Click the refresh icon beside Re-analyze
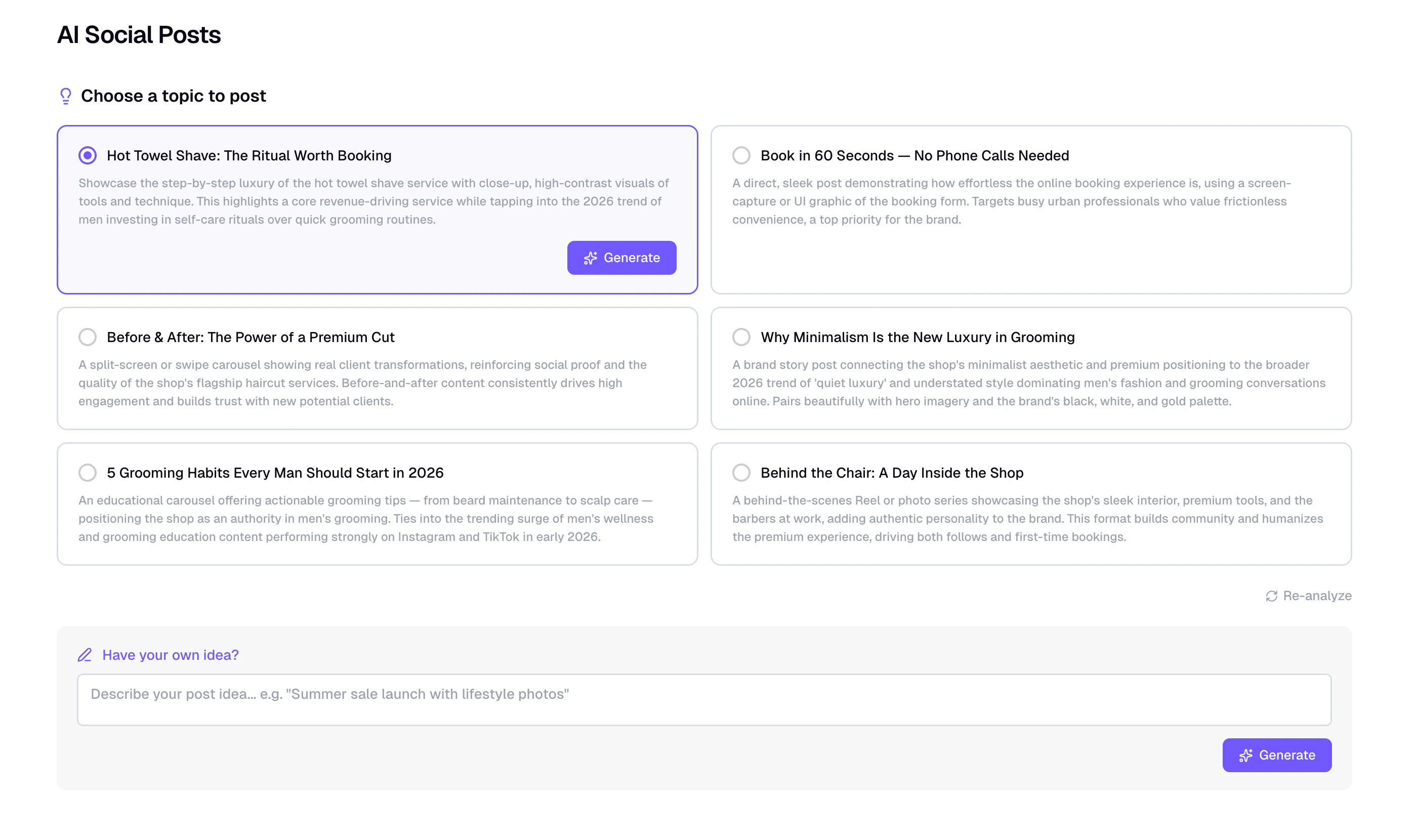1416x840 pixels. pos(1271,596)
